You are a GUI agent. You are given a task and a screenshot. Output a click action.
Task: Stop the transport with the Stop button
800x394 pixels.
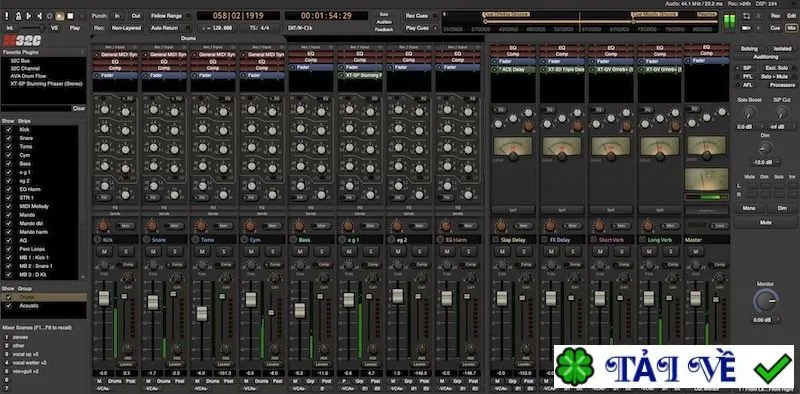70,16
